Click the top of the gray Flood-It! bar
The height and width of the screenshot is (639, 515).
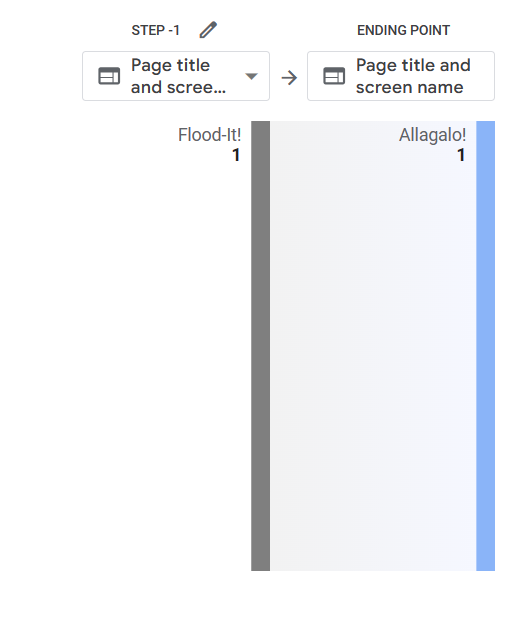click(x=260, y=124)
